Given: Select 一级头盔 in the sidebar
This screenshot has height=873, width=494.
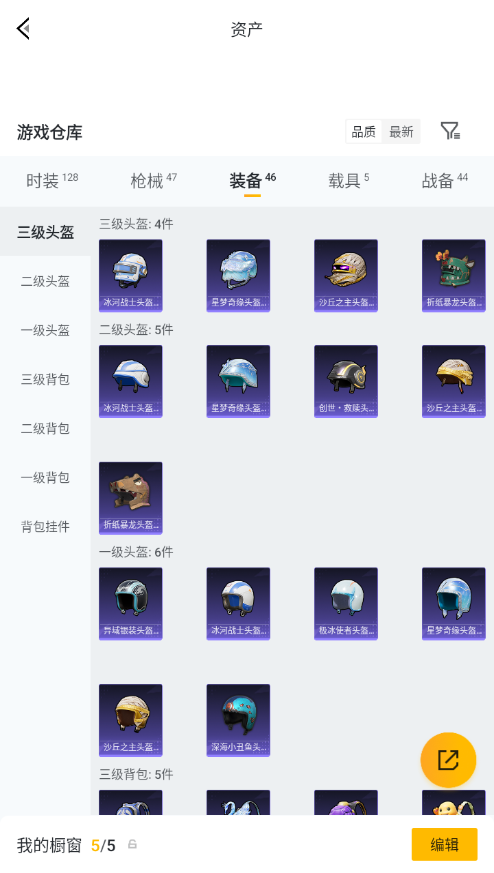Looking at the screenshot, I should (45, 330).
